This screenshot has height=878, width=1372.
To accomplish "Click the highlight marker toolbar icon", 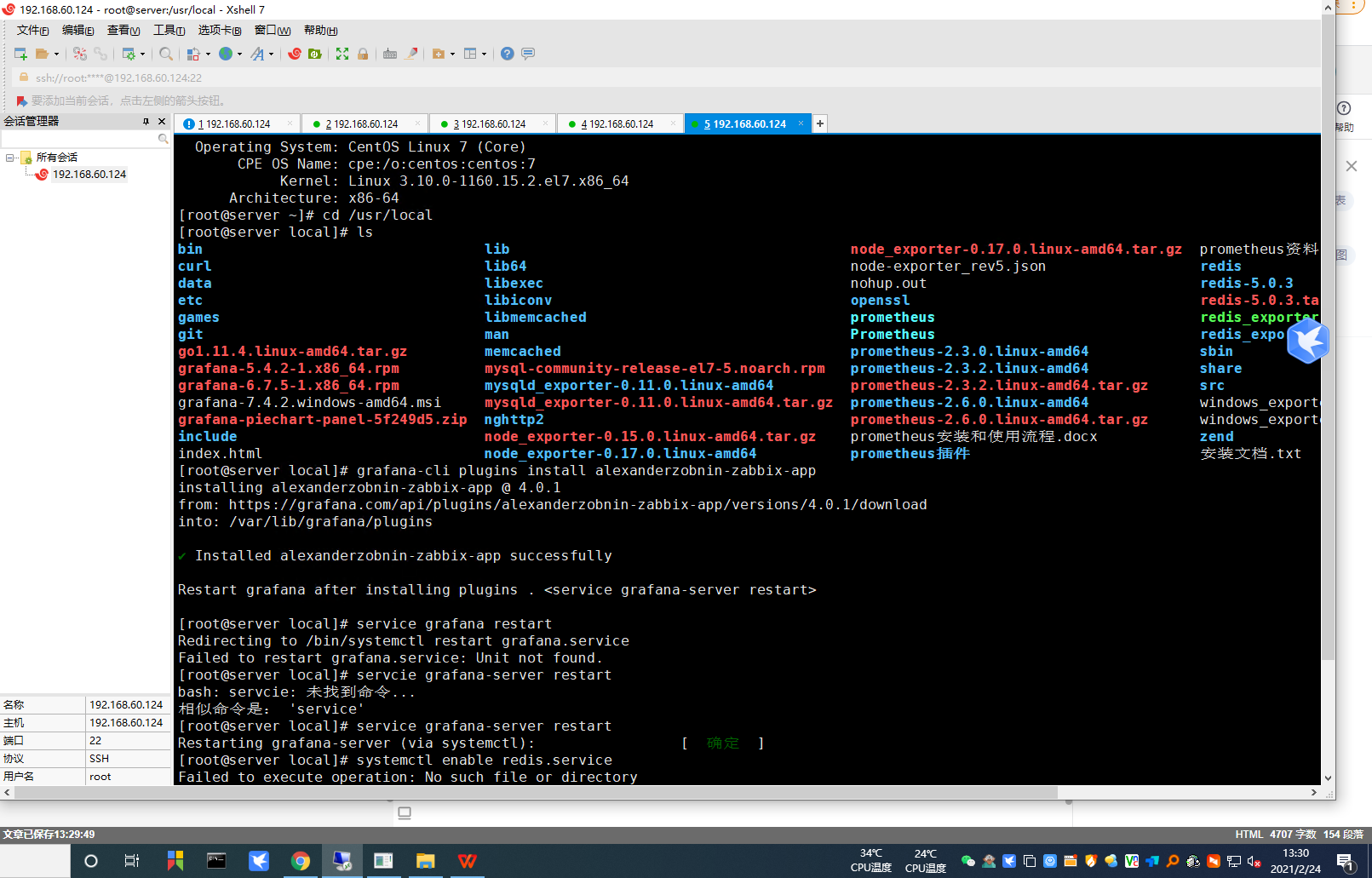I will click(x=411, y=54).
